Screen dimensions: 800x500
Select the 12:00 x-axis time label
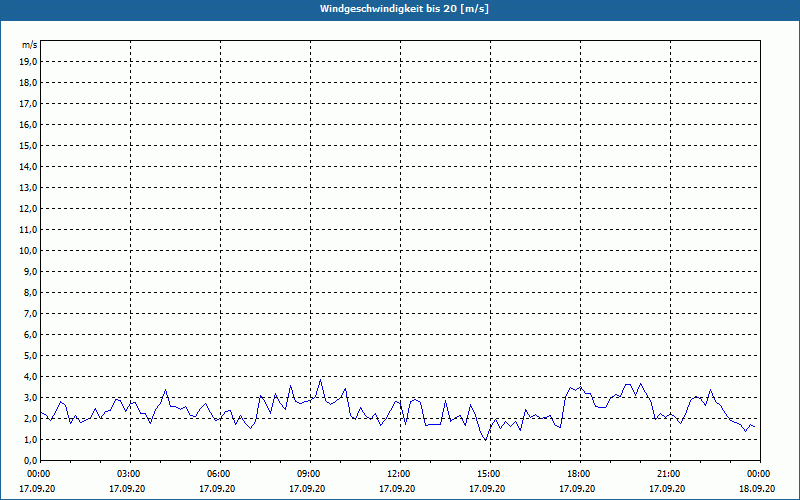point(399,473)
